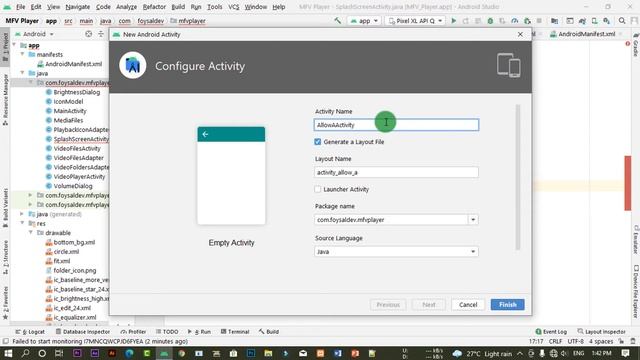640x360 pixels.
Task: Select BrightnessDialog class in tree
Action: coord(77,92)
